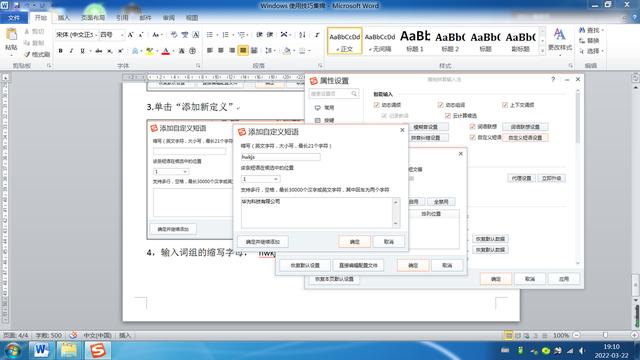Apply strikethrough formatting
Screen dimensions: 640x360
(98, 51)
